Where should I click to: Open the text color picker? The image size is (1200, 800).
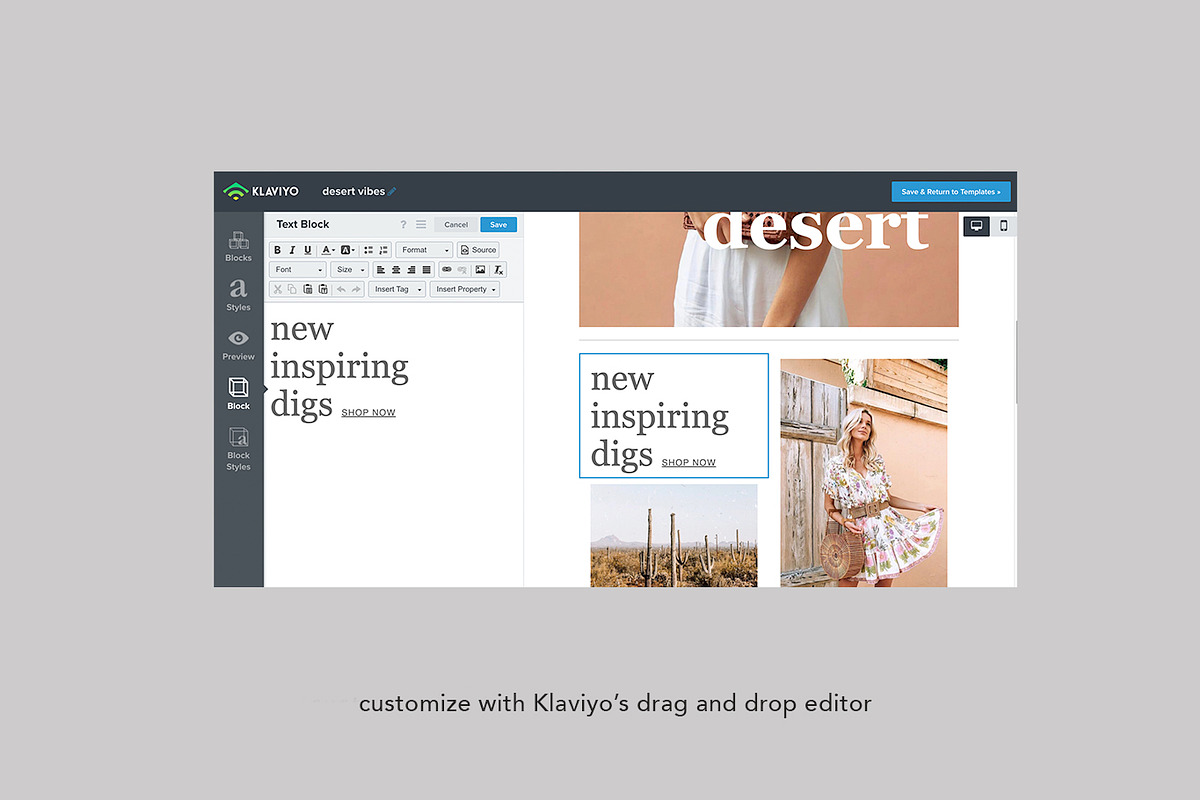tap(327, 250)
